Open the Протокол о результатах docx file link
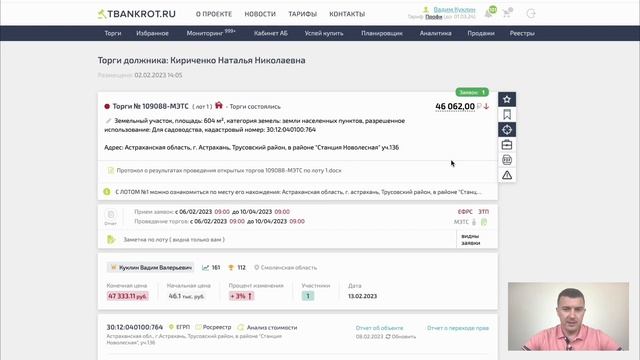640x360 pixels. [229, 171]
